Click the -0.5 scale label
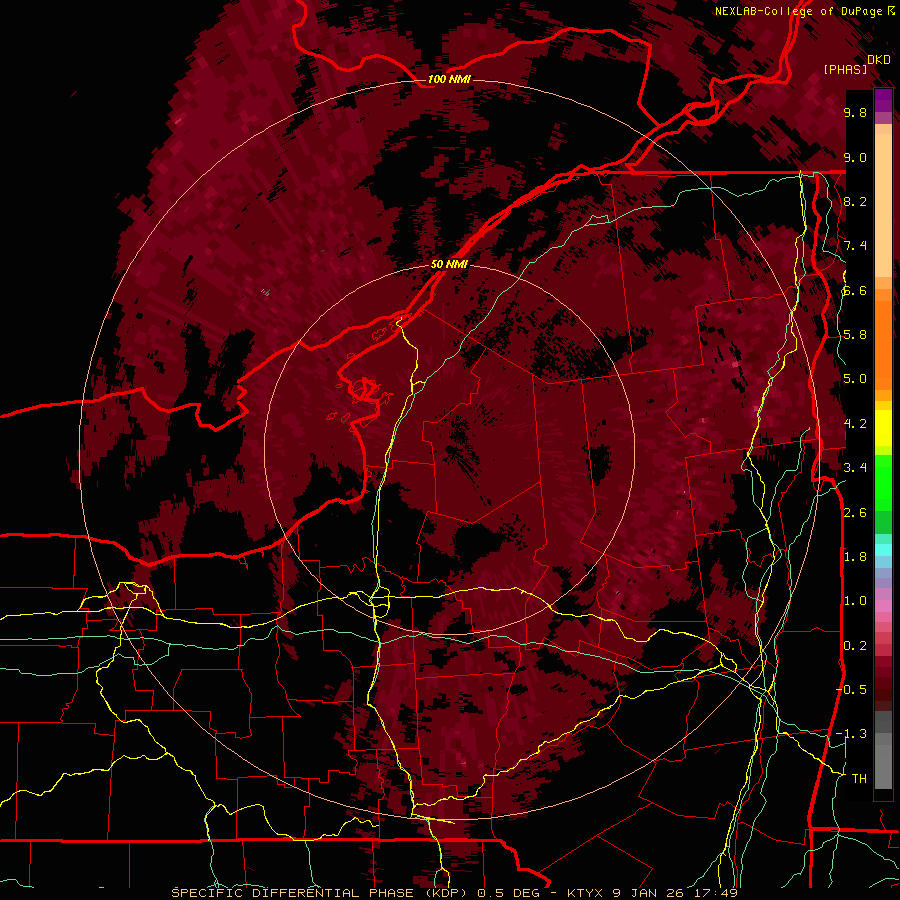The width and height of the screenshot is (900, 900). click(x=851, y=689)
